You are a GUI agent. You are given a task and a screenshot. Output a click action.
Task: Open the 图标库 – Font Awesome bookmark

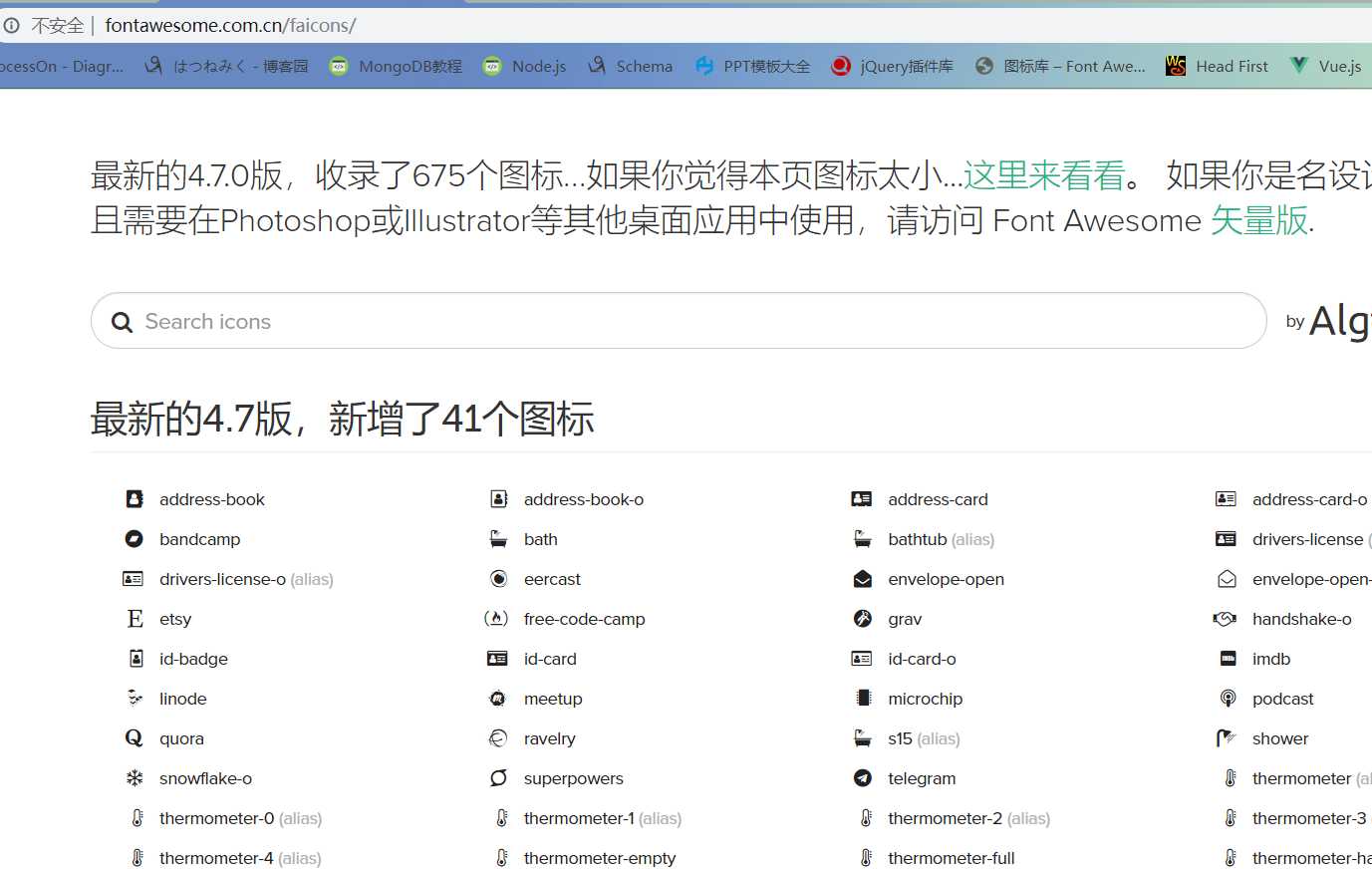point(1060,66)
